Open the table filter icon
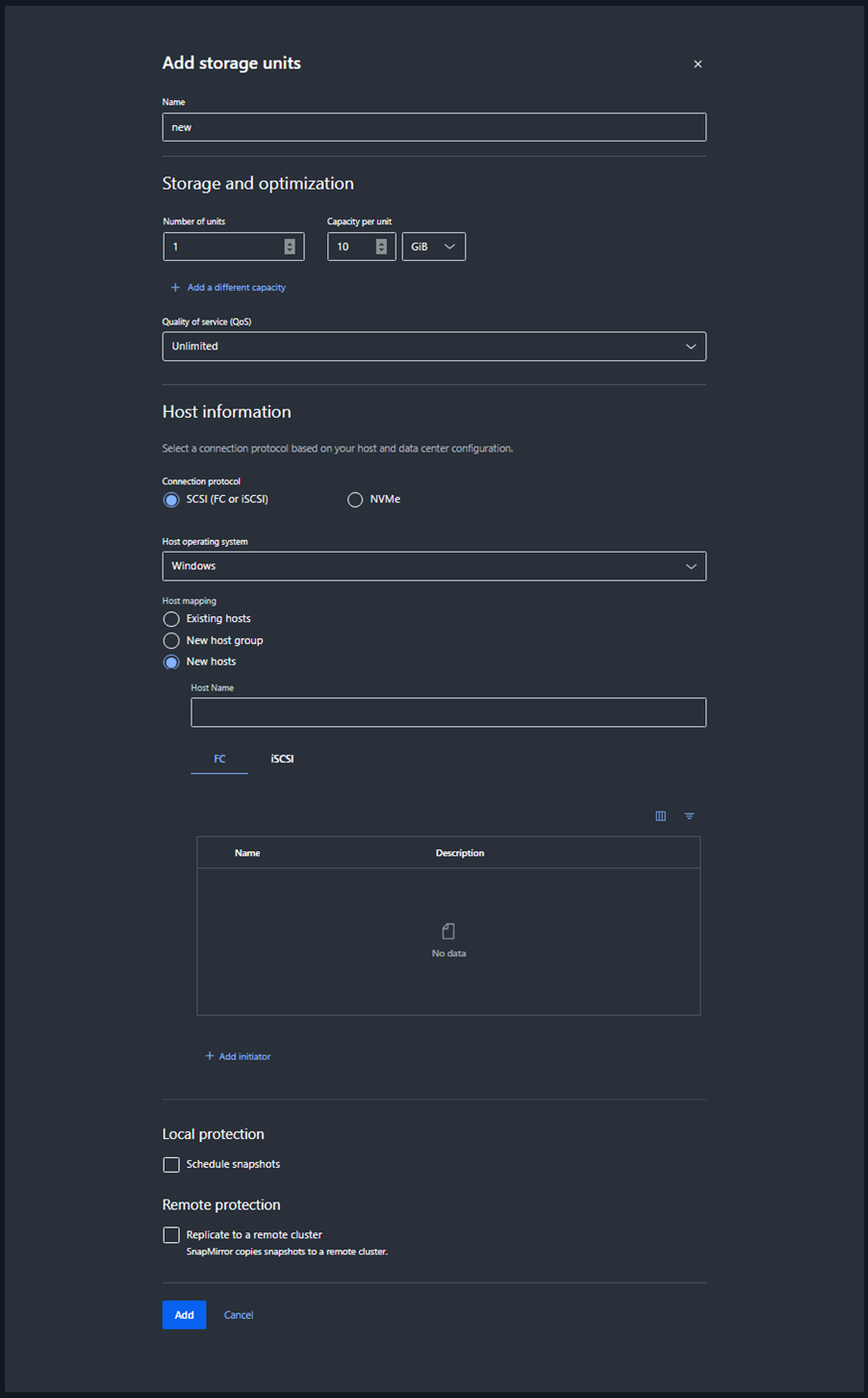 [689, 816]
